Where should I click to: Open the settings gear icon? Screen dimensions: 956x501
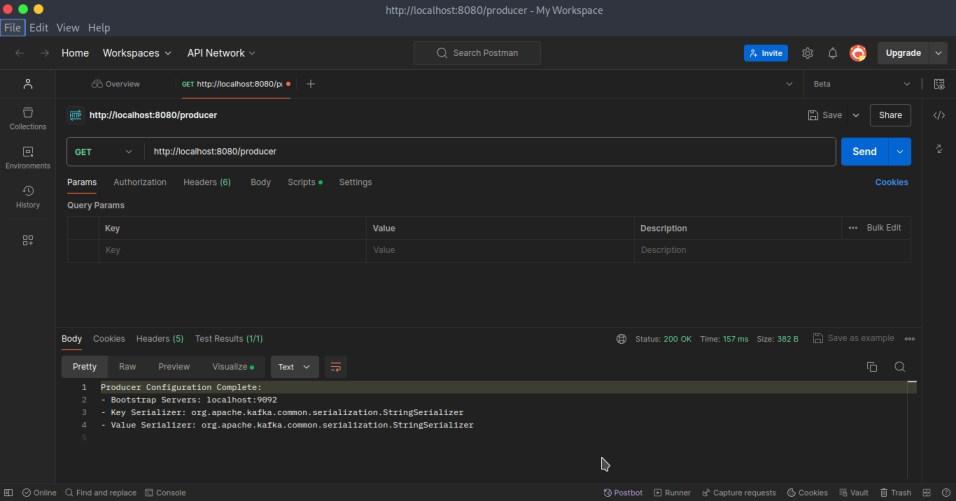click(x=807, y=53)
